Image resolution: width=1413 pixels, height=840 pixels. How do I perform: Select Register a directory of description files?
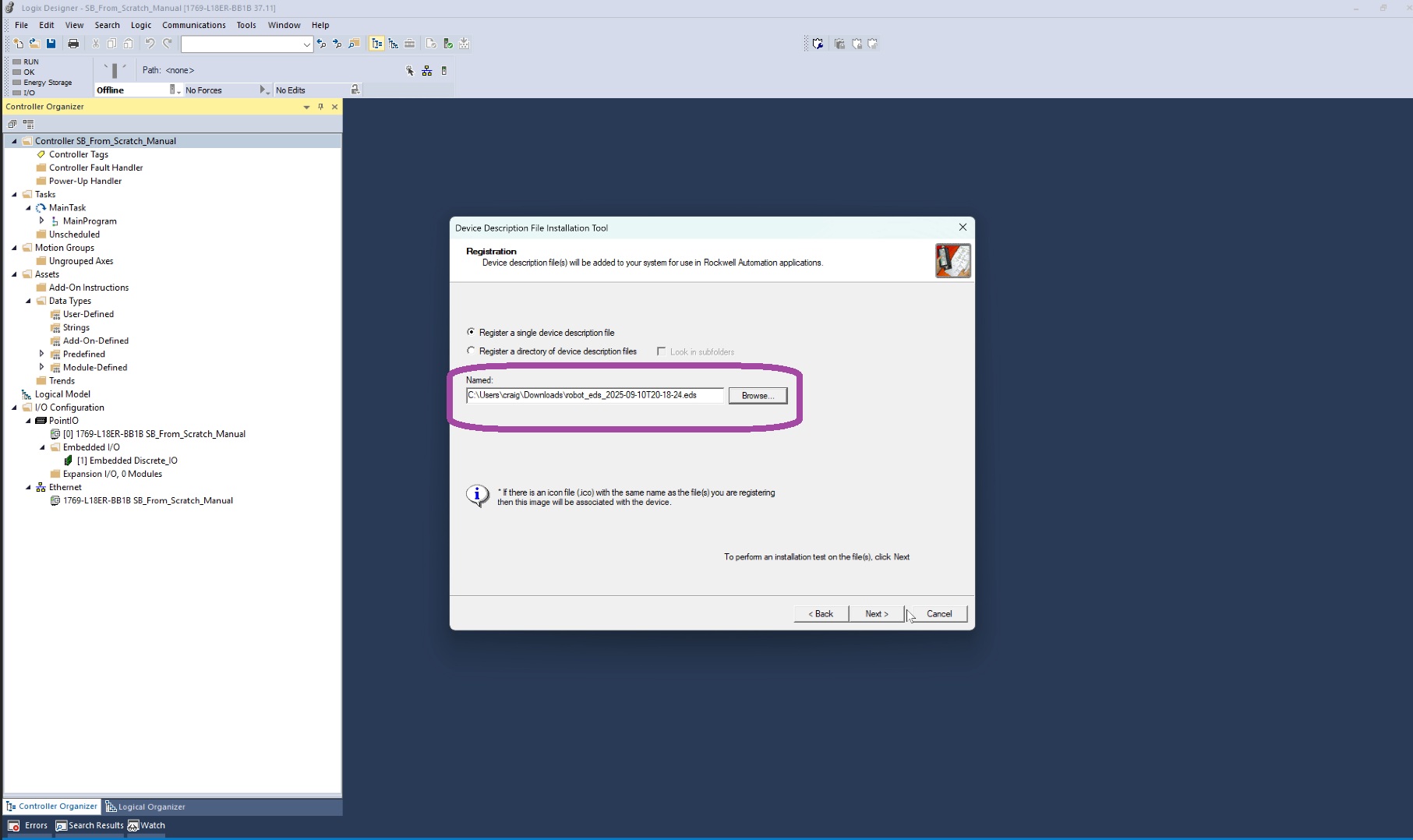pos(471,351)
